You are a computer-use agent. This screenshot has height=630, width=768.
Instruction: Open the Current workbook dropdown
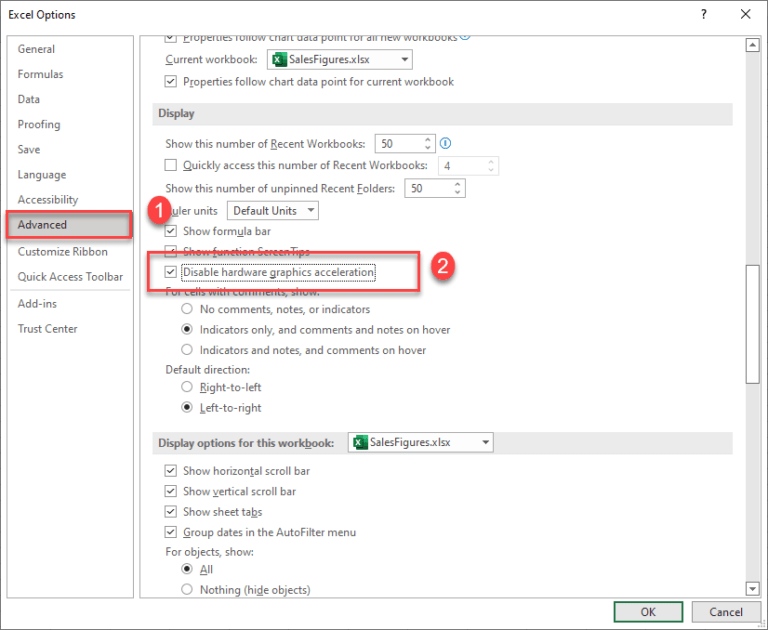click(339, 60)
